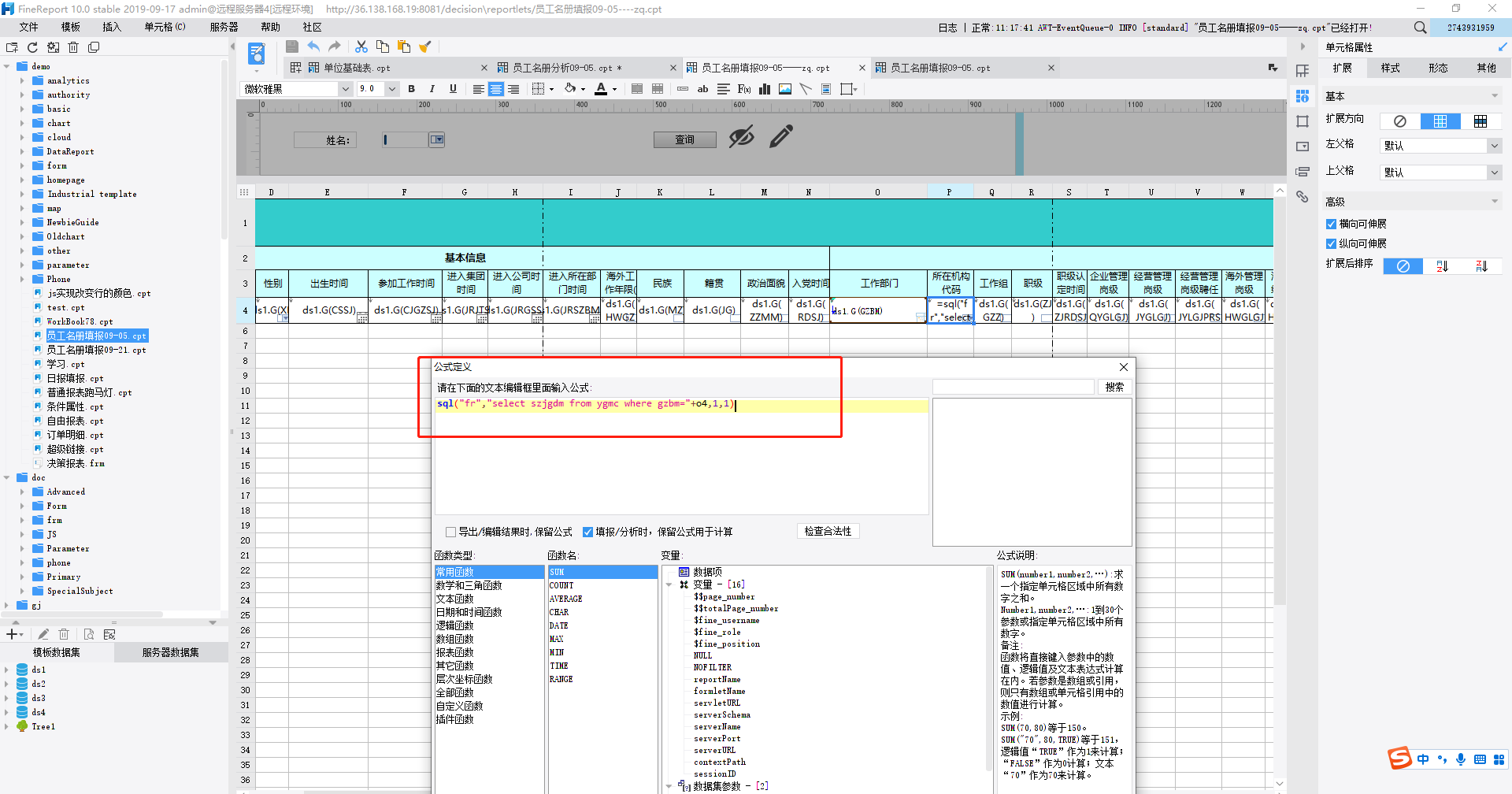Expand the analytics folder

(22, 80)
